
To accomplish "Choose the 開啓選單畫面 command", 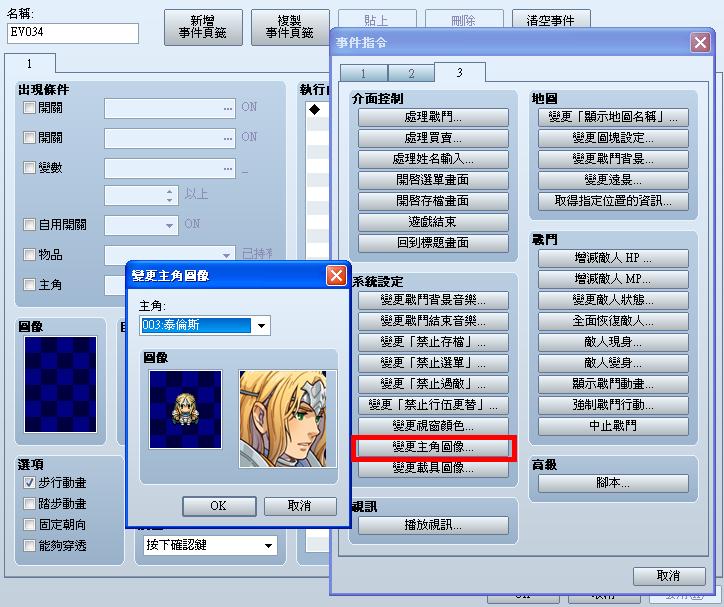I will point(433,180).
